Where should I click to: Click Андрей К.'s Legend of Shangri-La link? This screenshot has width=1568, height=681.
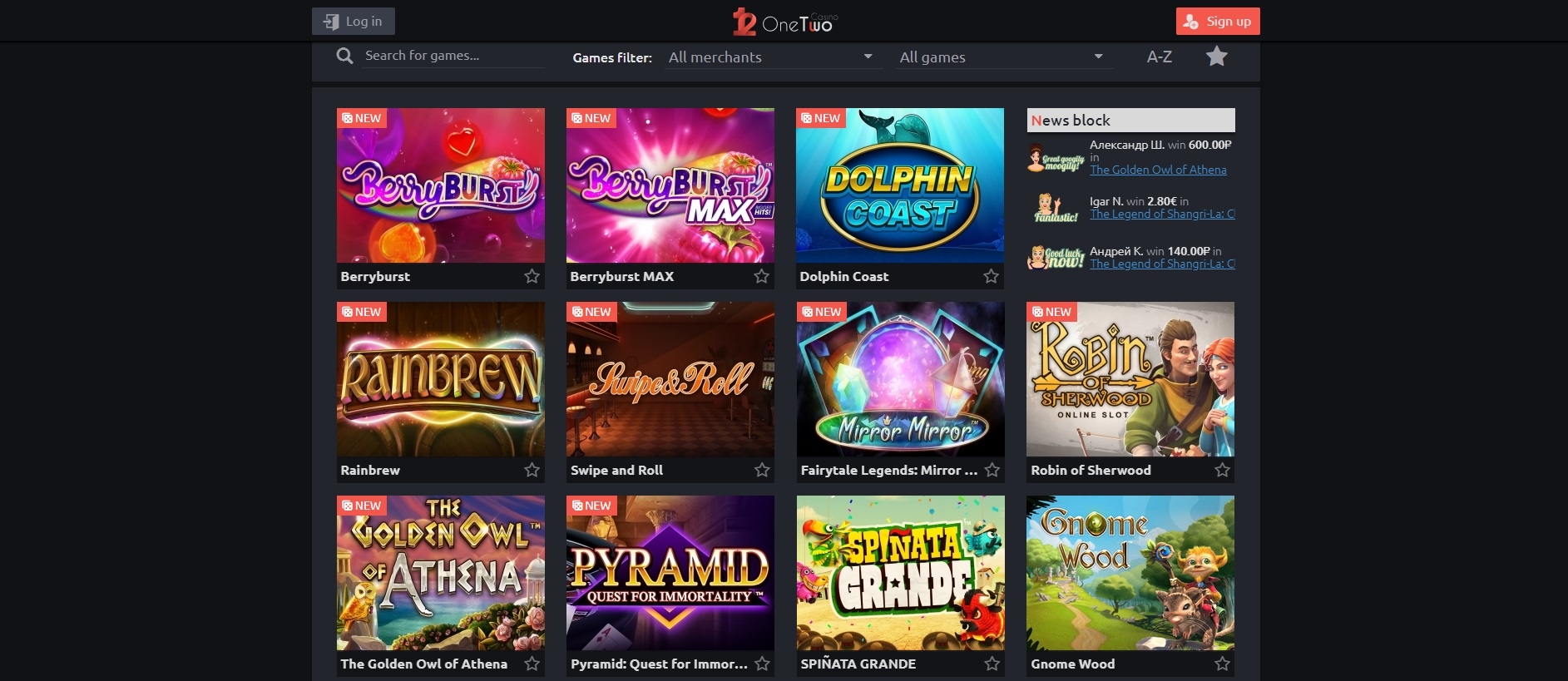click(x=1162, y=264)
